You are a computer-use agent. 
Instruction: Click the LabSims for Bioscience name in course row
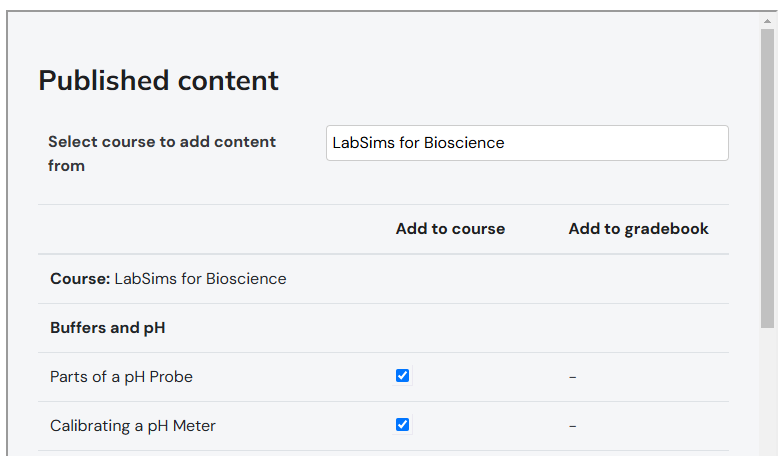coord(200,279)
